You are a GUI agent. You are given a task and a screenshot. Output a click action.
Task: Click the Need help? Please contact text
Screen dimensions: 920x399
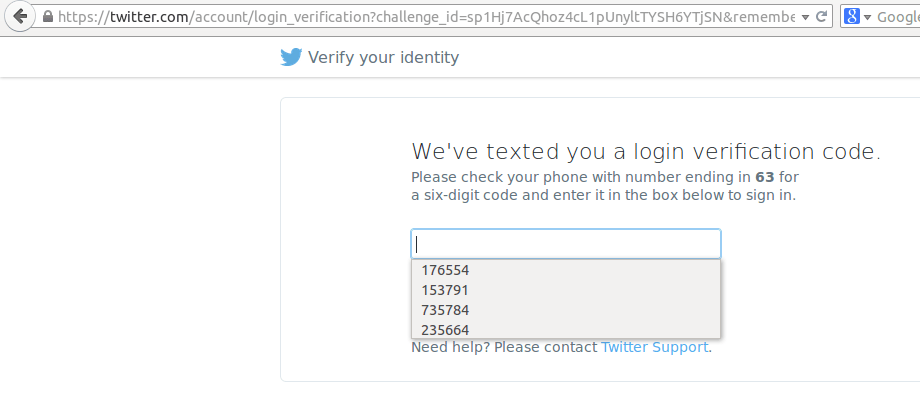(504, 347)
